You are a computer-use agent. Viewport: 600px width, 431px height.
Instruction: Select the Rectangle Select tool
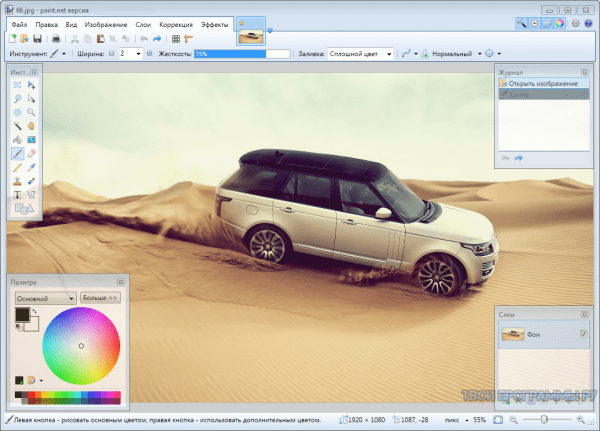[x=17, y=87]
